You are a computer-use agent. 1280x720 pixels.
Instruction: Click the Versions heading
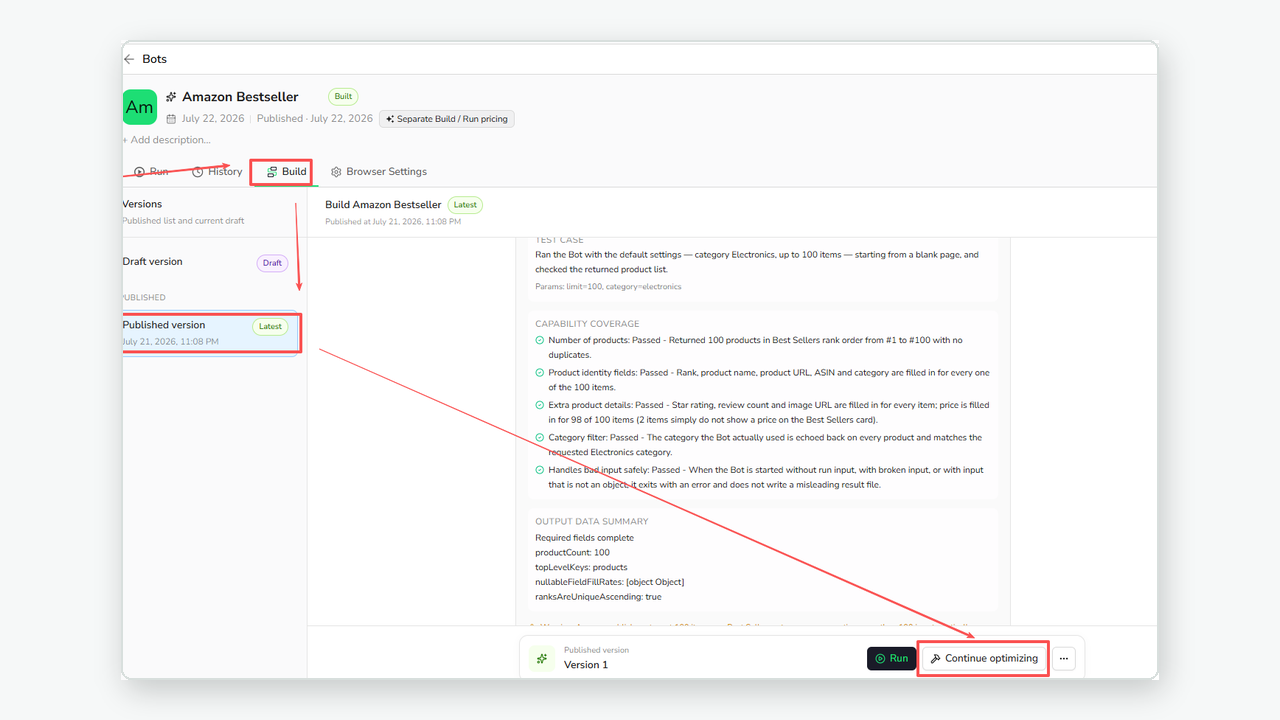(142, 204)
